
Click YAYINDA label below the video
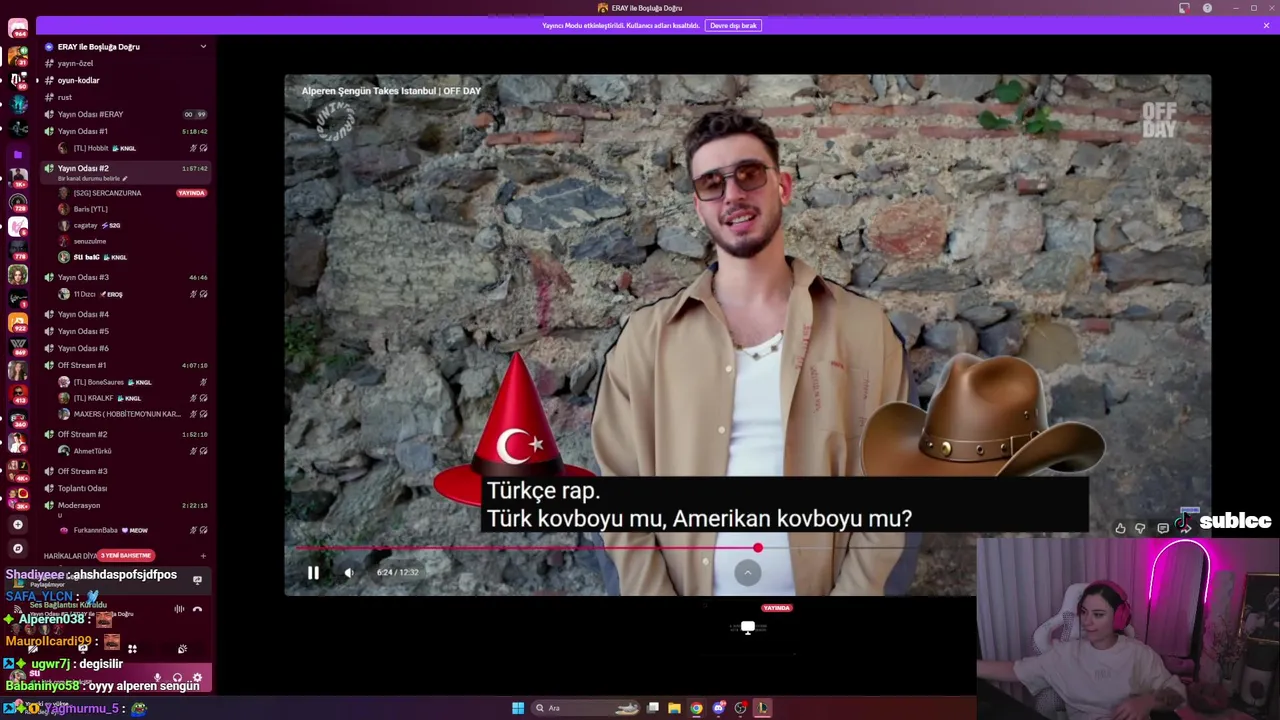[777, 607]
